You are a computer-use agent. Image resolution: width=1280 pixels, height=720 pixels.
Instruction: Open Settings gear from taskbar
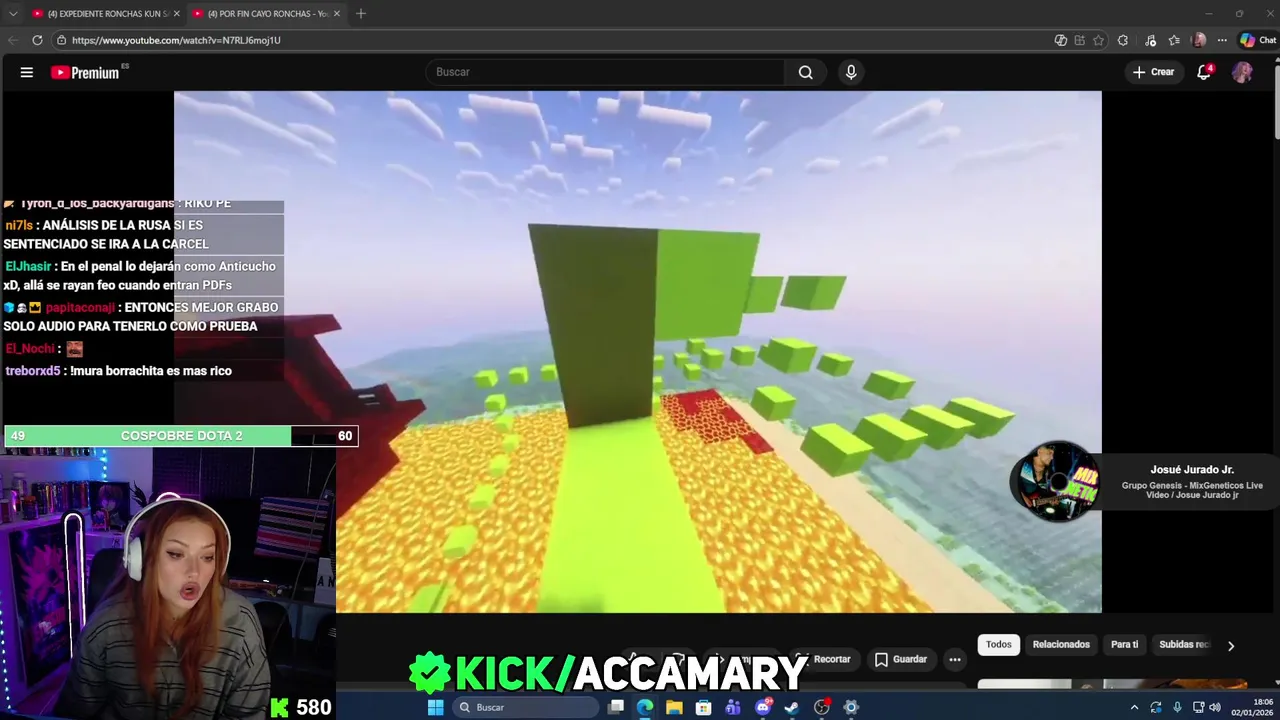pyautogui.click(x=851, y=707)
